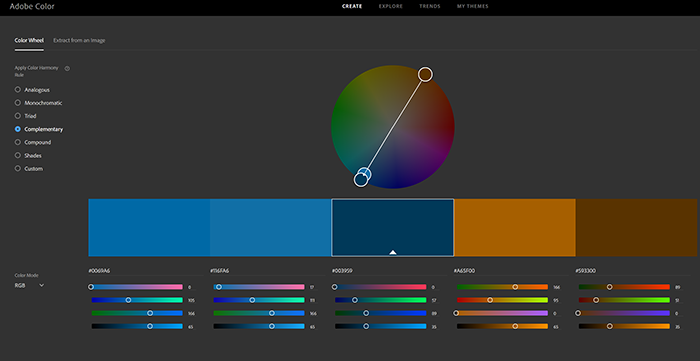Select the Compound harmony rule

click(33, 142)
